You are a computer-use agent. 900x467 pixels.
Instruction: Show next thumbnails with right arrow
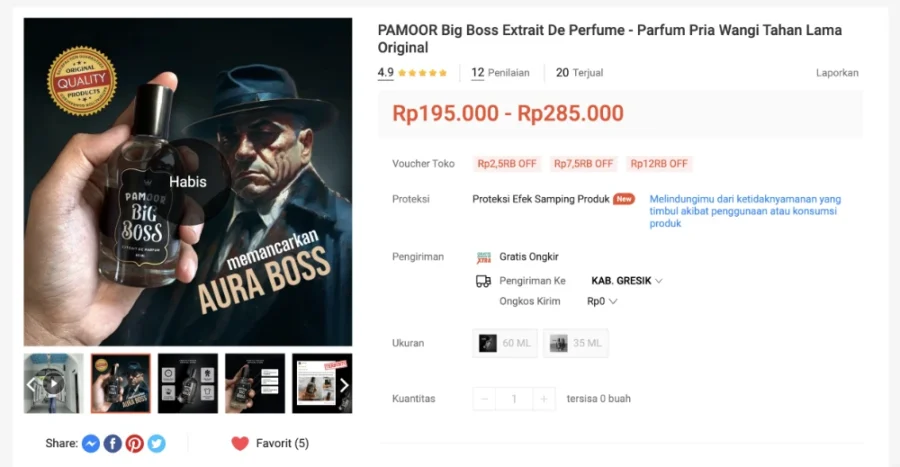(344, 385)
